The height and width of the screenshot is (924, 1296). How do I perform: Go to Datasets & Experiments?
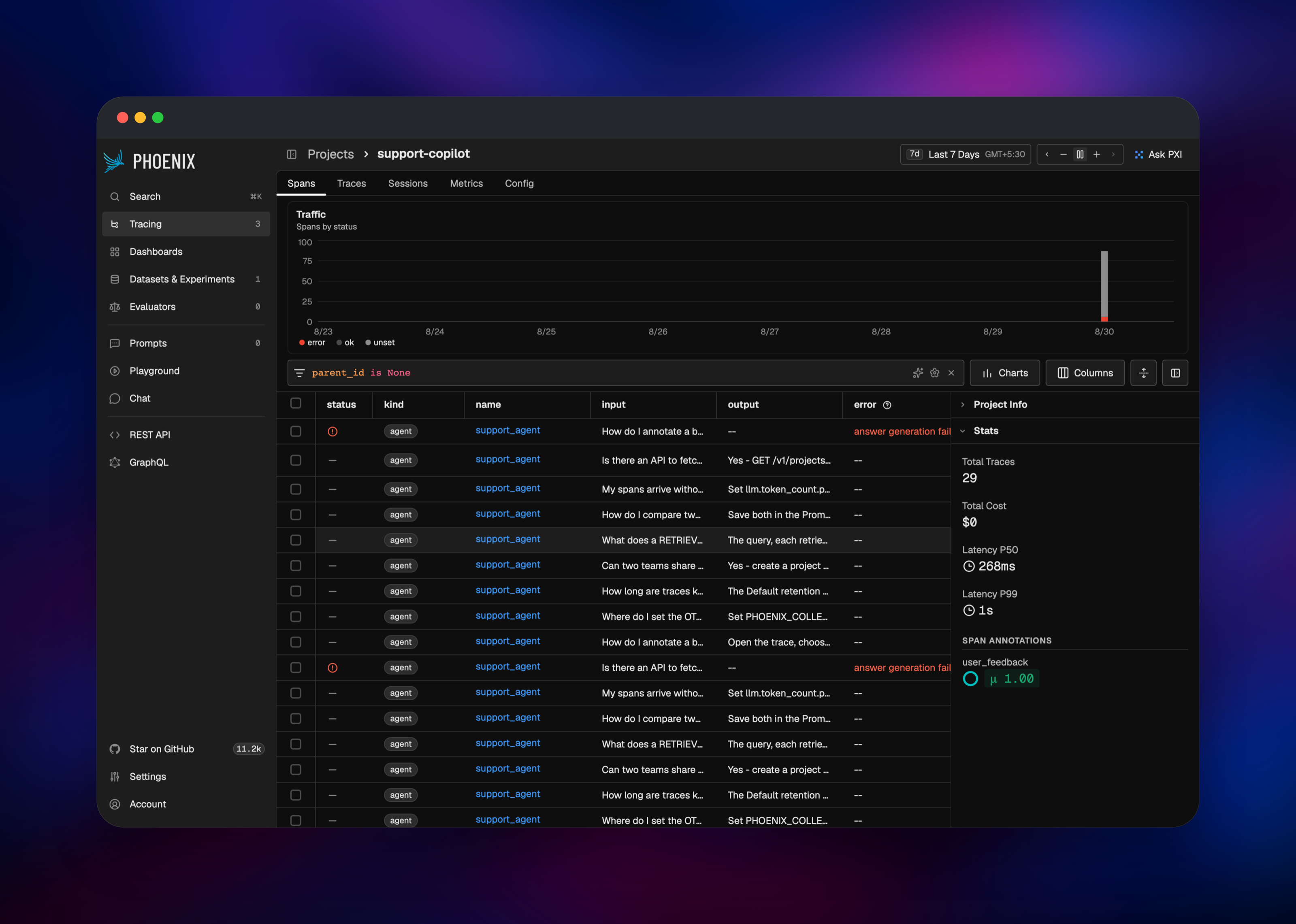(x=185, y=279)
